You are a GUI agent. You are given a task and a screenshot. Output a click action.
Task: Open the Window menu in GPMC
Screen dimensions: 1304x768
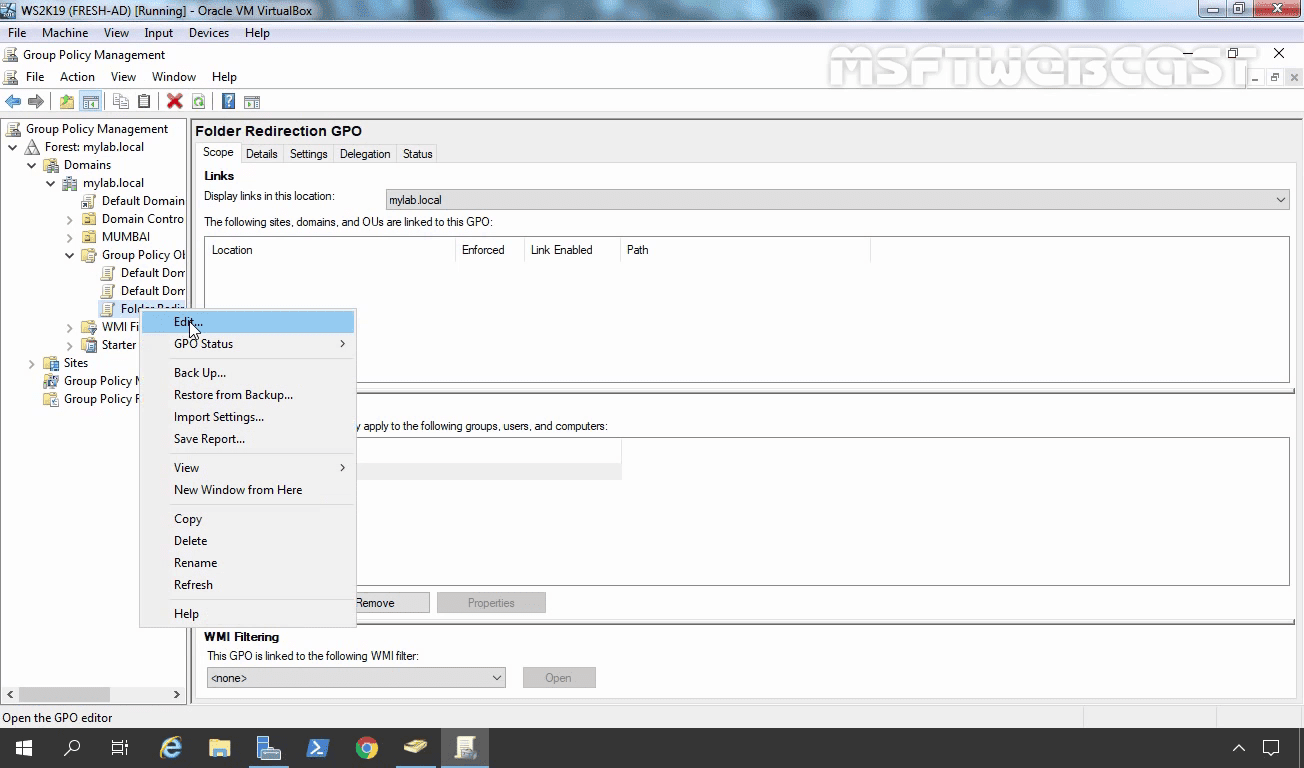(x=174, y=77)
